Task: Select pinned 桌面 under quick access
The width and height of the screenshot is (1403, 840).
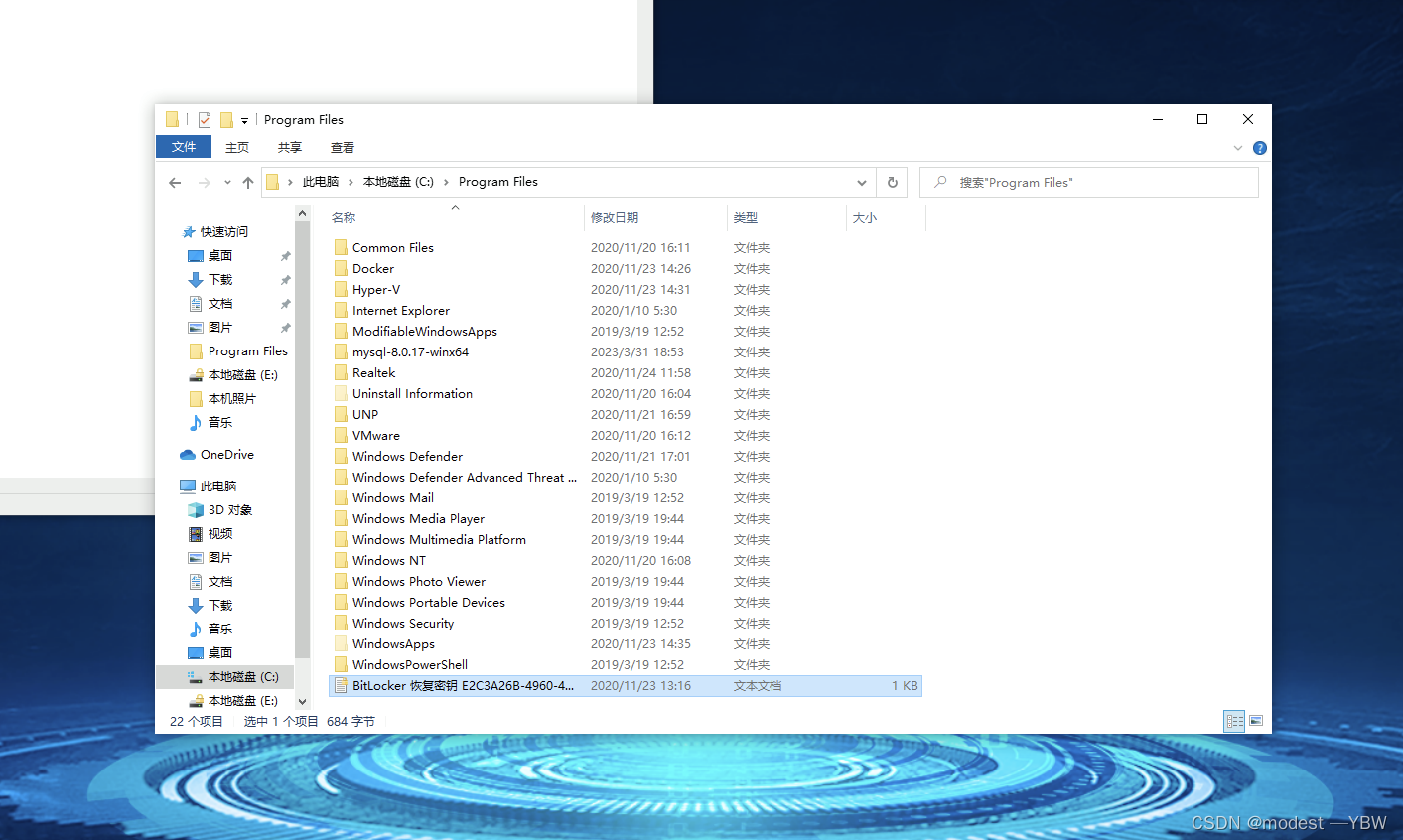Action: (220, 255)
